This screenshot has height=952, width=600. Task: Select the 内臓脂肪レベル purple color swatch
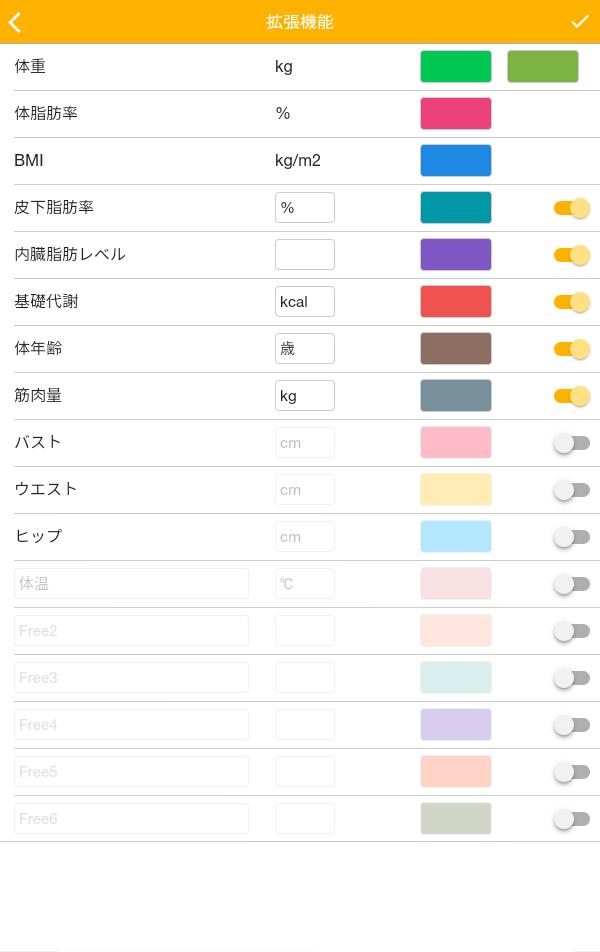coord(455,254)
